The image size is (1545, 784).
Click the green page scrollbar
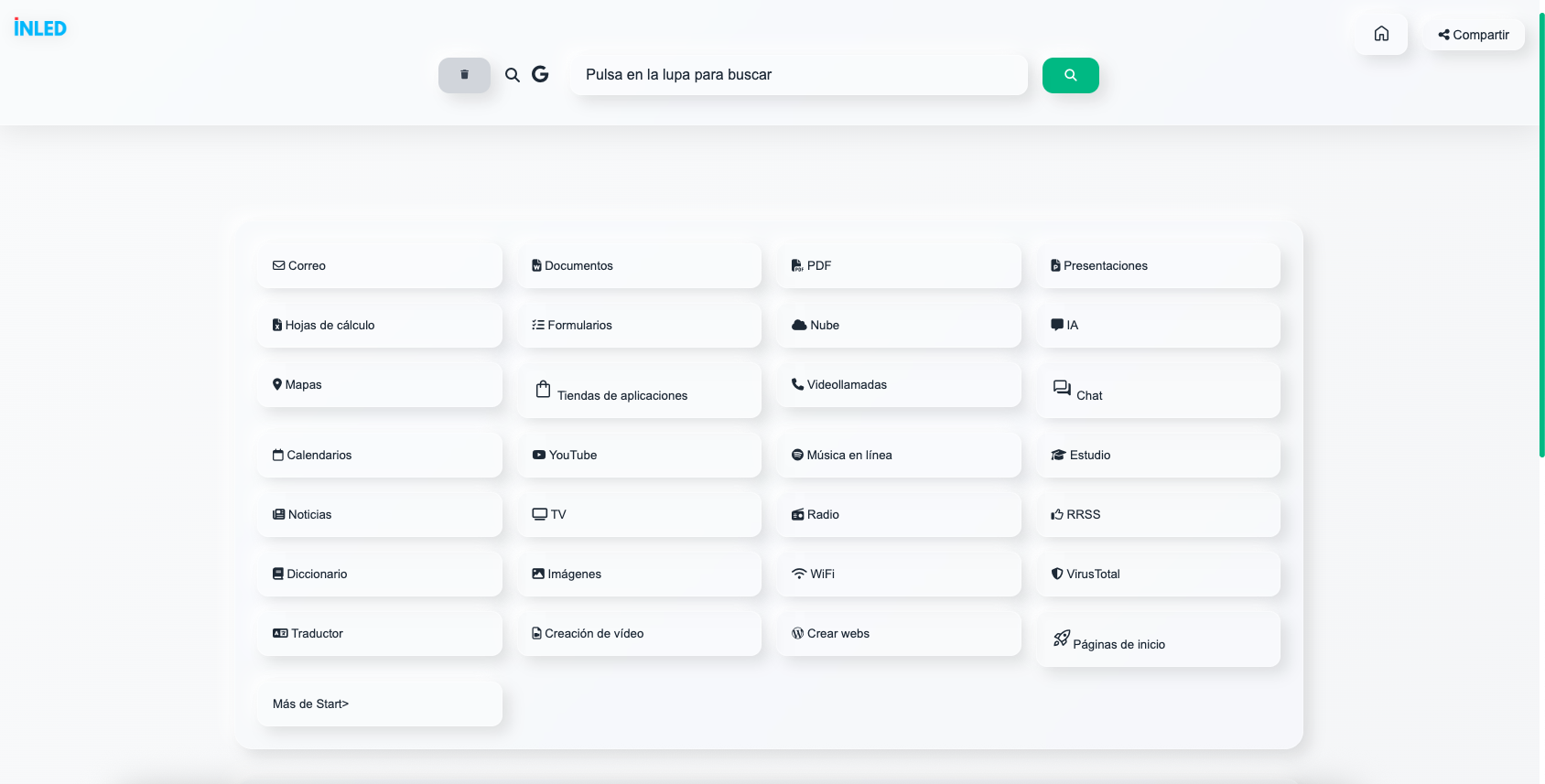click(1541, 229)
